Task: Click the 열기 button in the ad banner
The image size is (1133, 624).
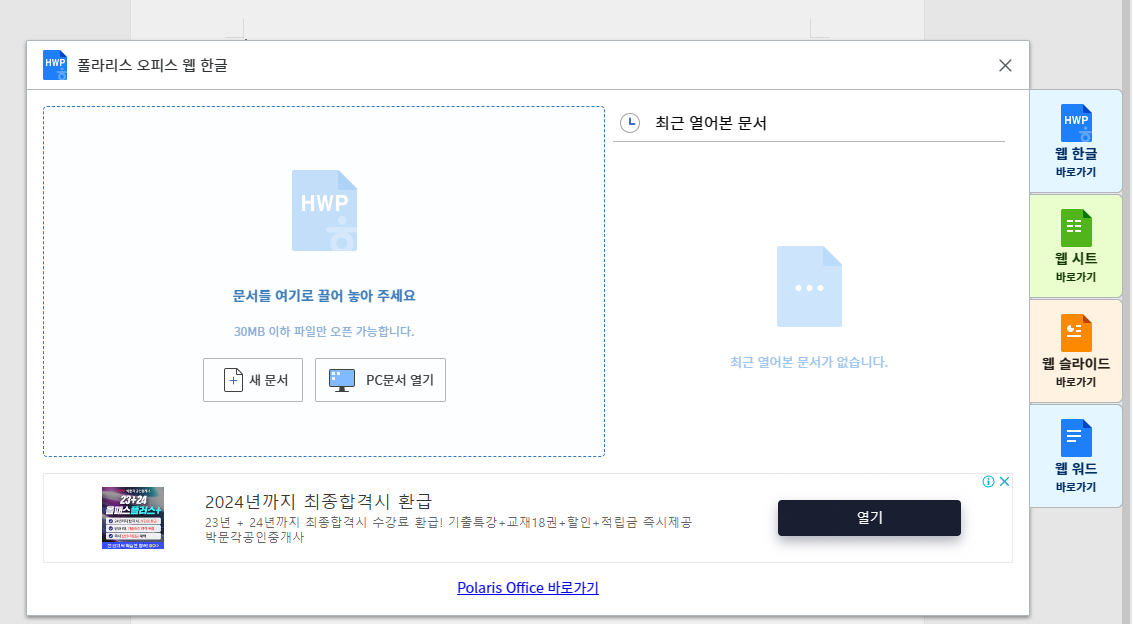Action: click(x=869, y=518)
